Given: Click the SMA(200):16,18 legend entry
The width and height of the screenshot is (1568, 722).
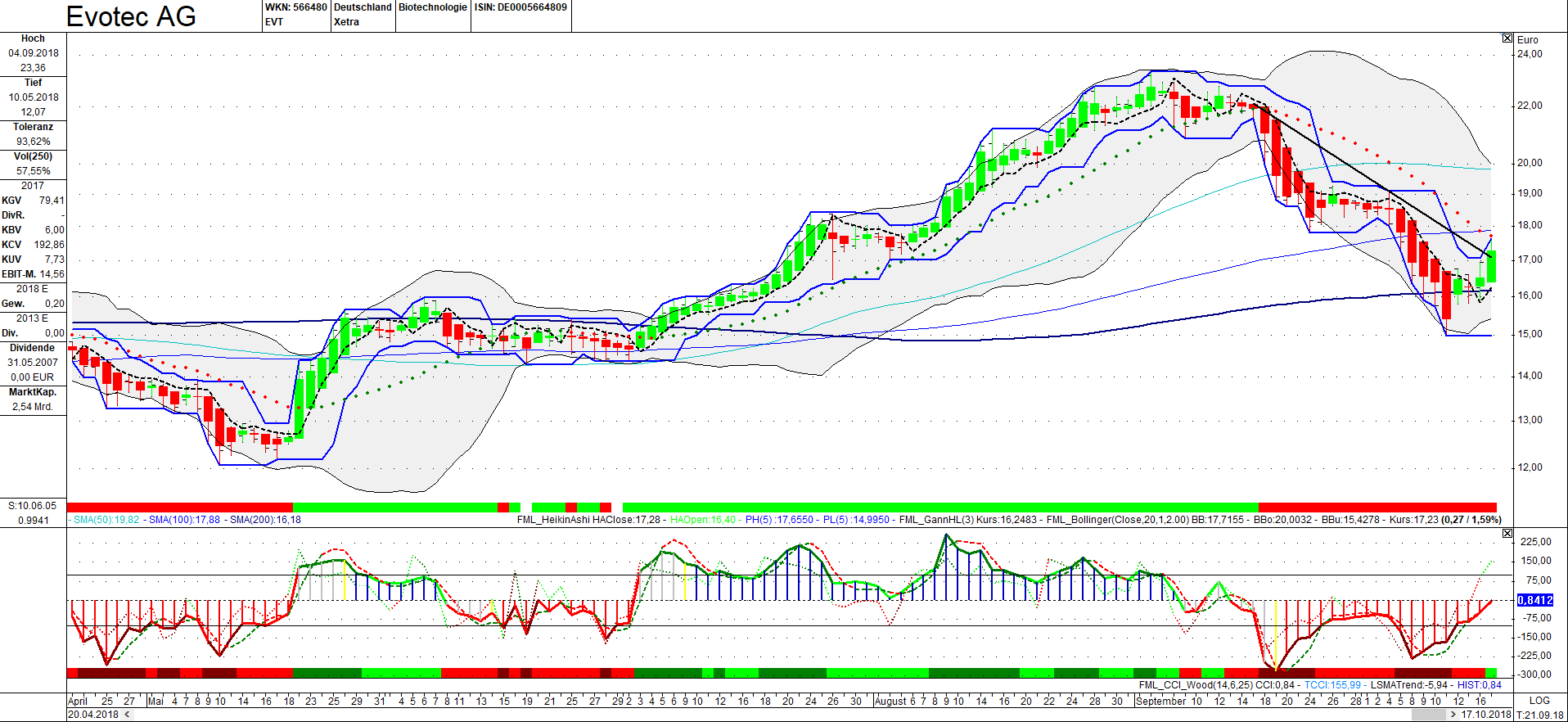Looking at the screenshot, I should (265, 520).
